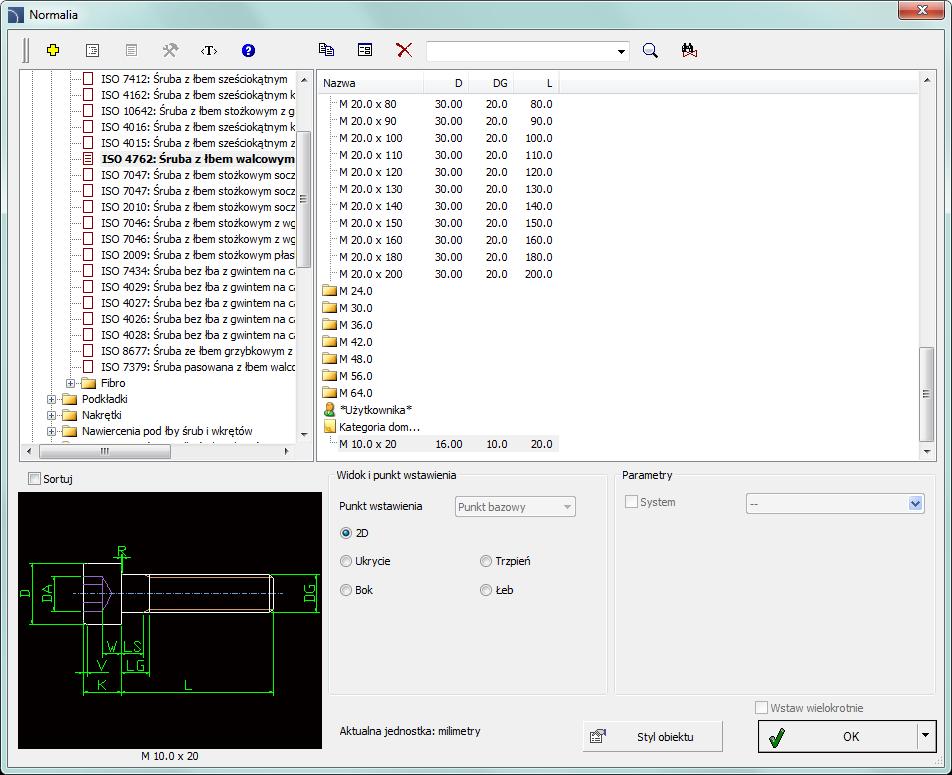Select the 2D radio button

coord(346,533)
